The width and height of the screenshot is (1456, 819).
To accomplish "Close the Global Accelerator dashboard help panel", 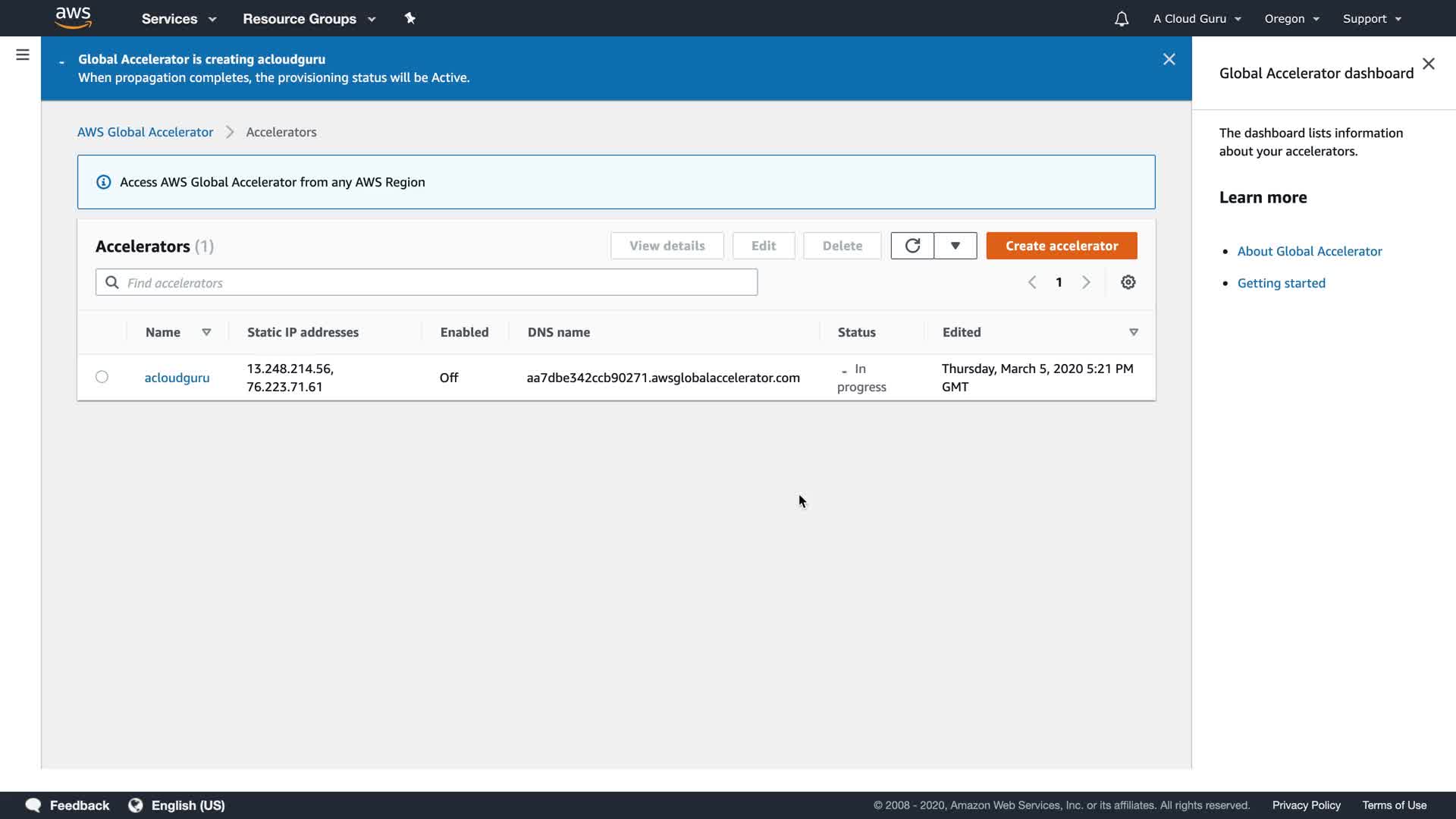I will pos(1429,64).
